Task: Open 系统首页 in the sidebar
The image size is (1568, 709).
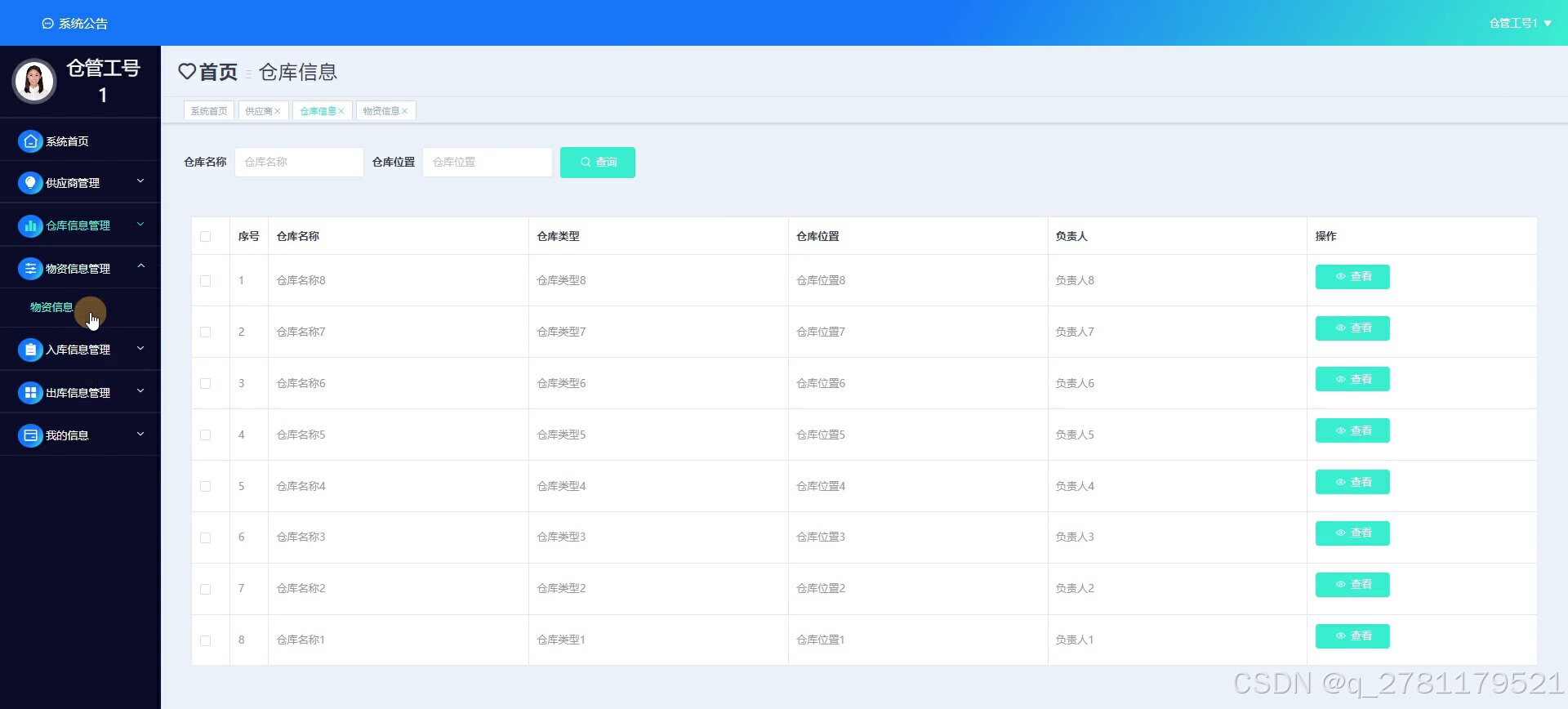Action: (x=80, y=141)
